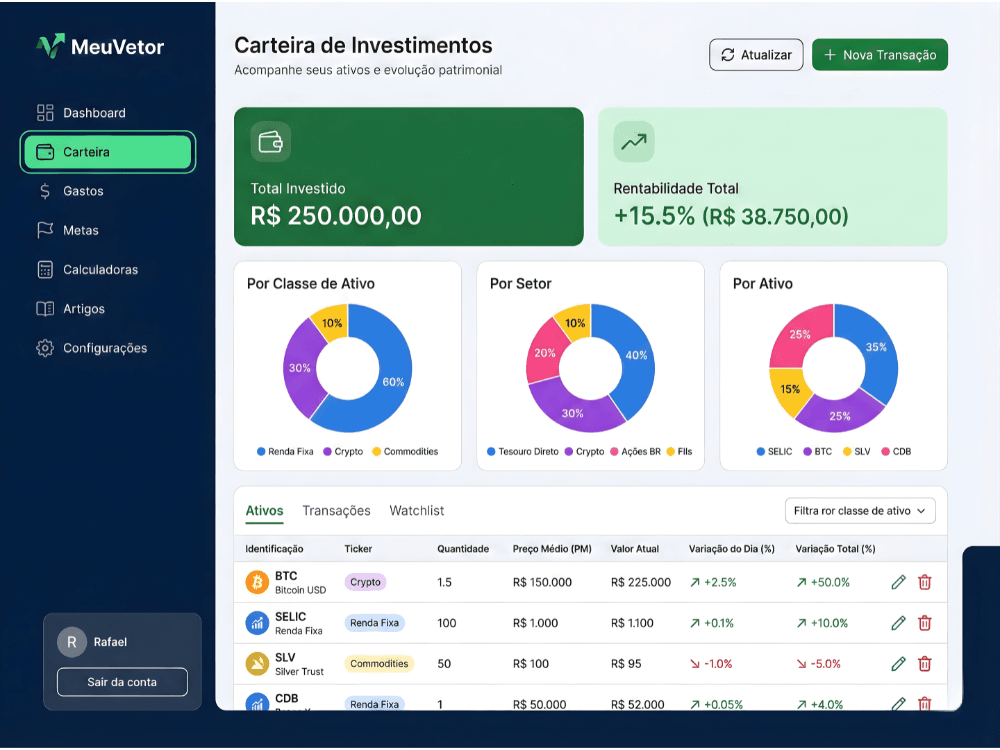Click Rafael's profile avatar
The height and width of the screenshot is (750, 1000).
[71, 641]
